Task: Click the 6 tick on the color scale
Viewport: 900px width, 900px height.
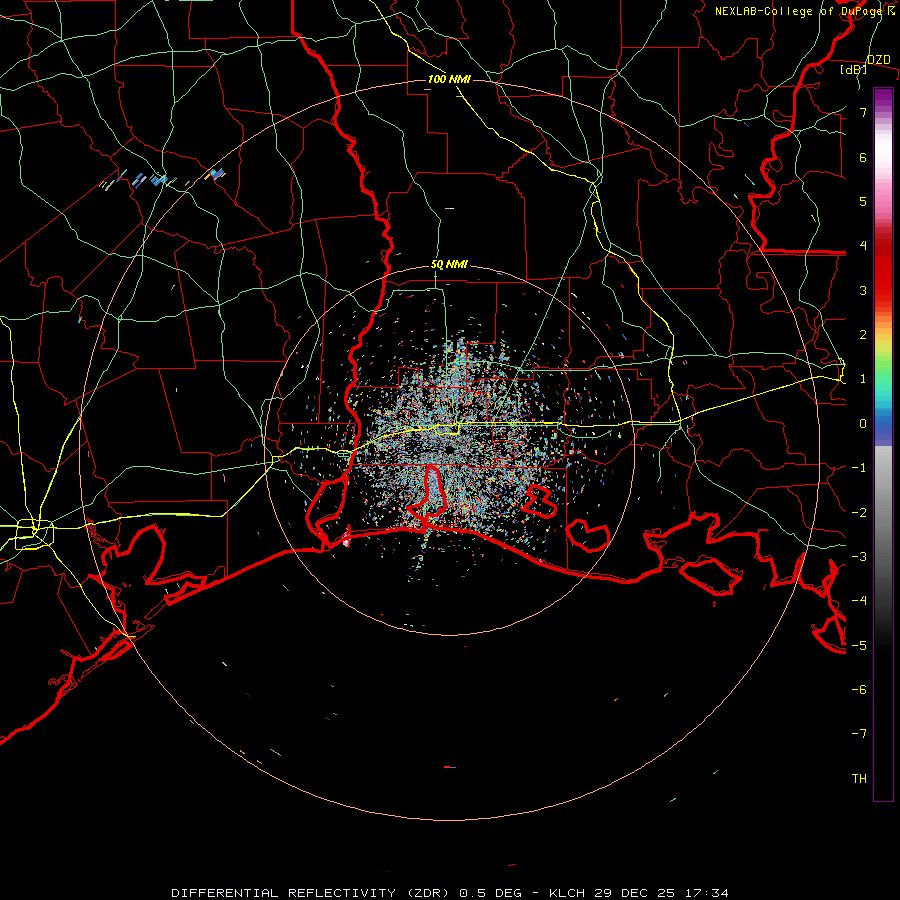Action: 863,157
